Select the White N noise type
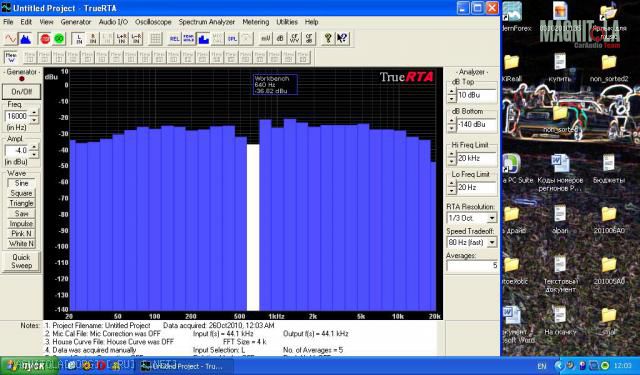This screenshot has height=375, width=640. 22,244
